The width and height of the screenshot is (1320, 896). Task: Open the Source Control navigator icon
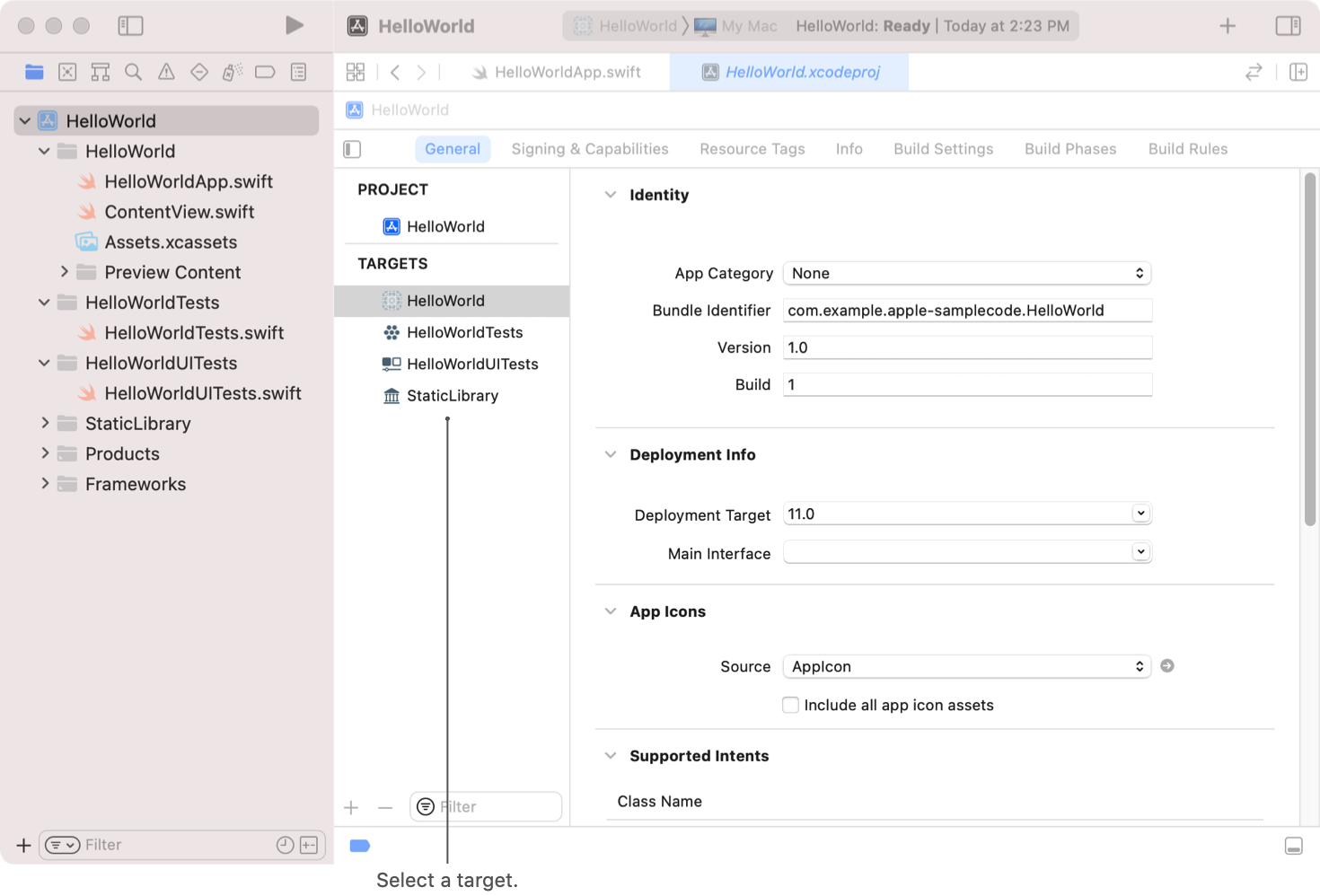[67, 72]
